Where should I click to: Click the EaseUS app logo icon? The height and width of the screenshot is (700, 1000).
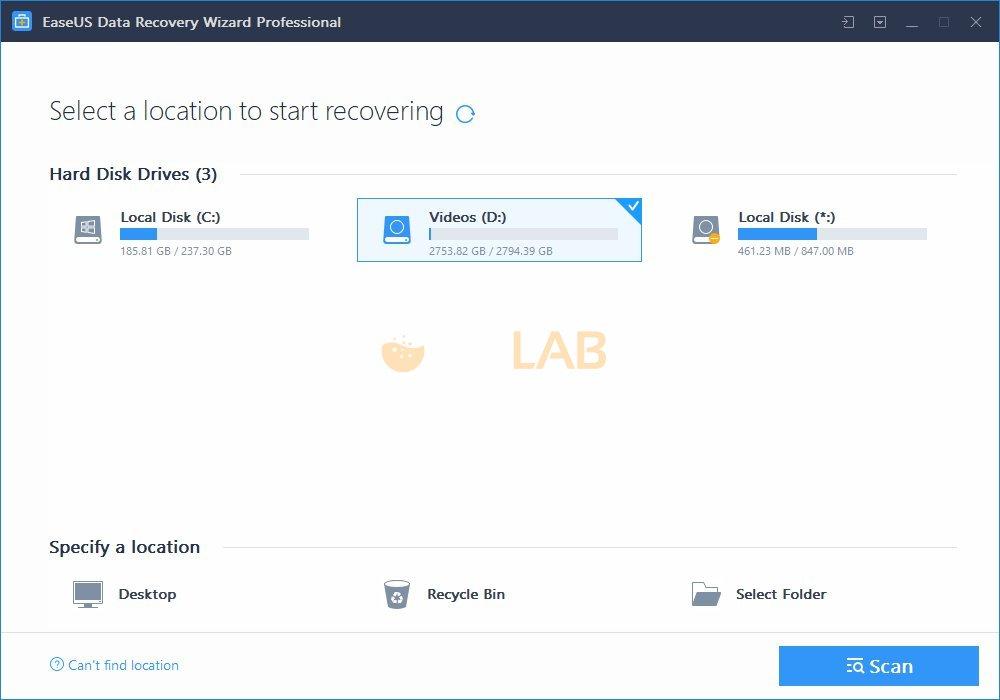tap(22, 21)
